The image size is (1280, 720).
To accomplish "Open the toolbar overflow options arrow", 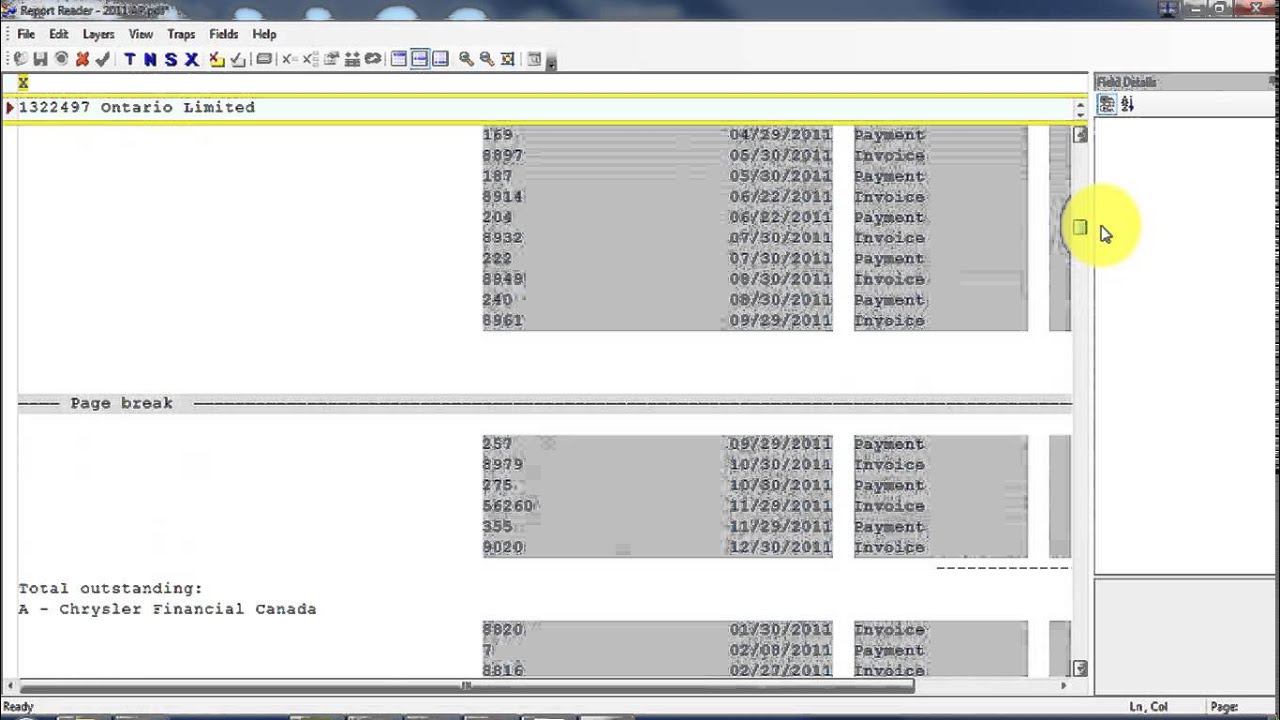I will pos(552,63).
